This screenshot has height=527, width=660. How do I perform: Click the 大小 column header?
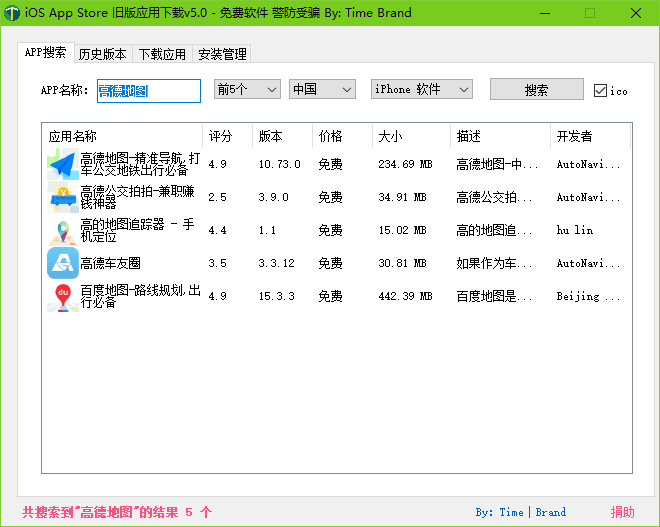411,136
